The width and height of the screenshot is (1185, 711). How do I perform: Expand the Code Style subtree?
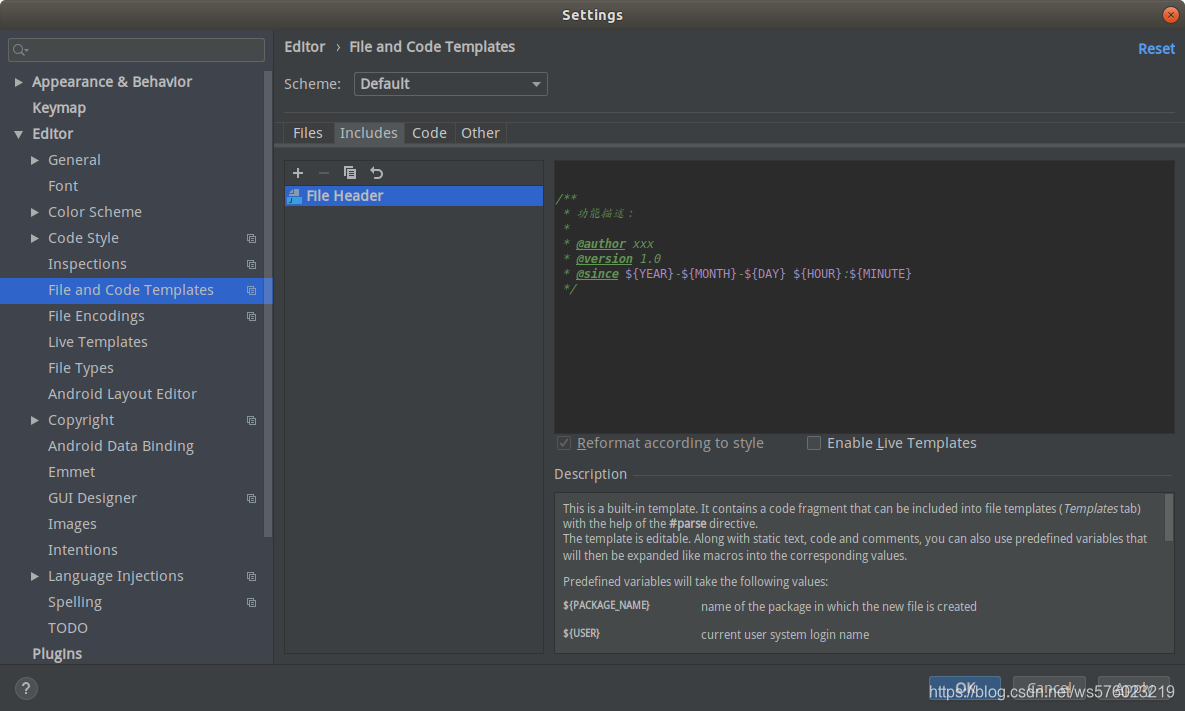point(35,238)
